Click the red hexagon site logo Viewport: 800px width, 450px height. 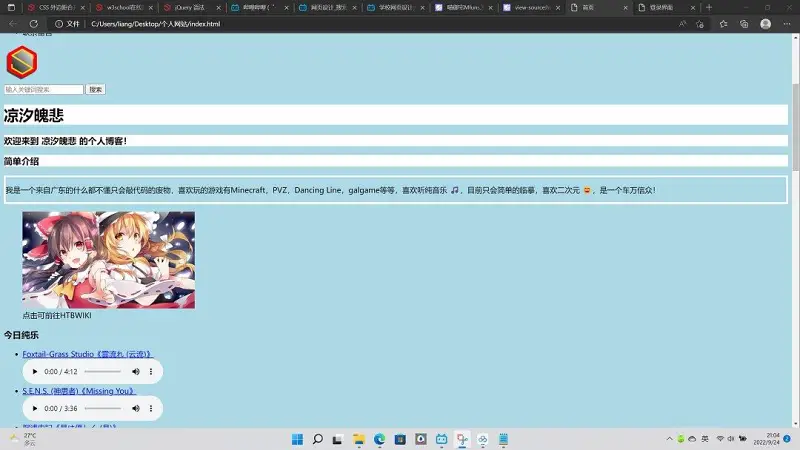tap(22, 62)
